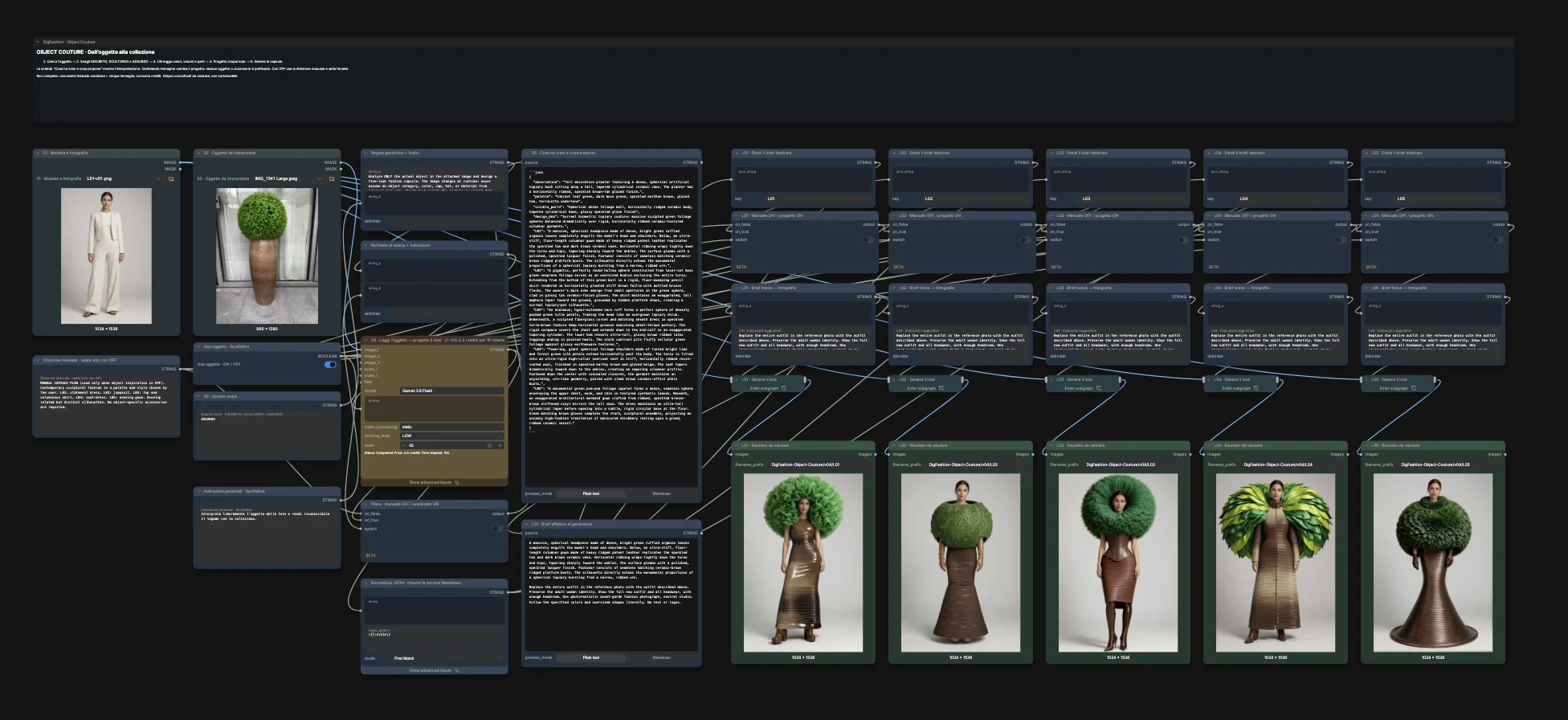Collapse Regole generiche + livello node chevron
The height and width of the screenshot is (720, 1568).
click(365, 153)
